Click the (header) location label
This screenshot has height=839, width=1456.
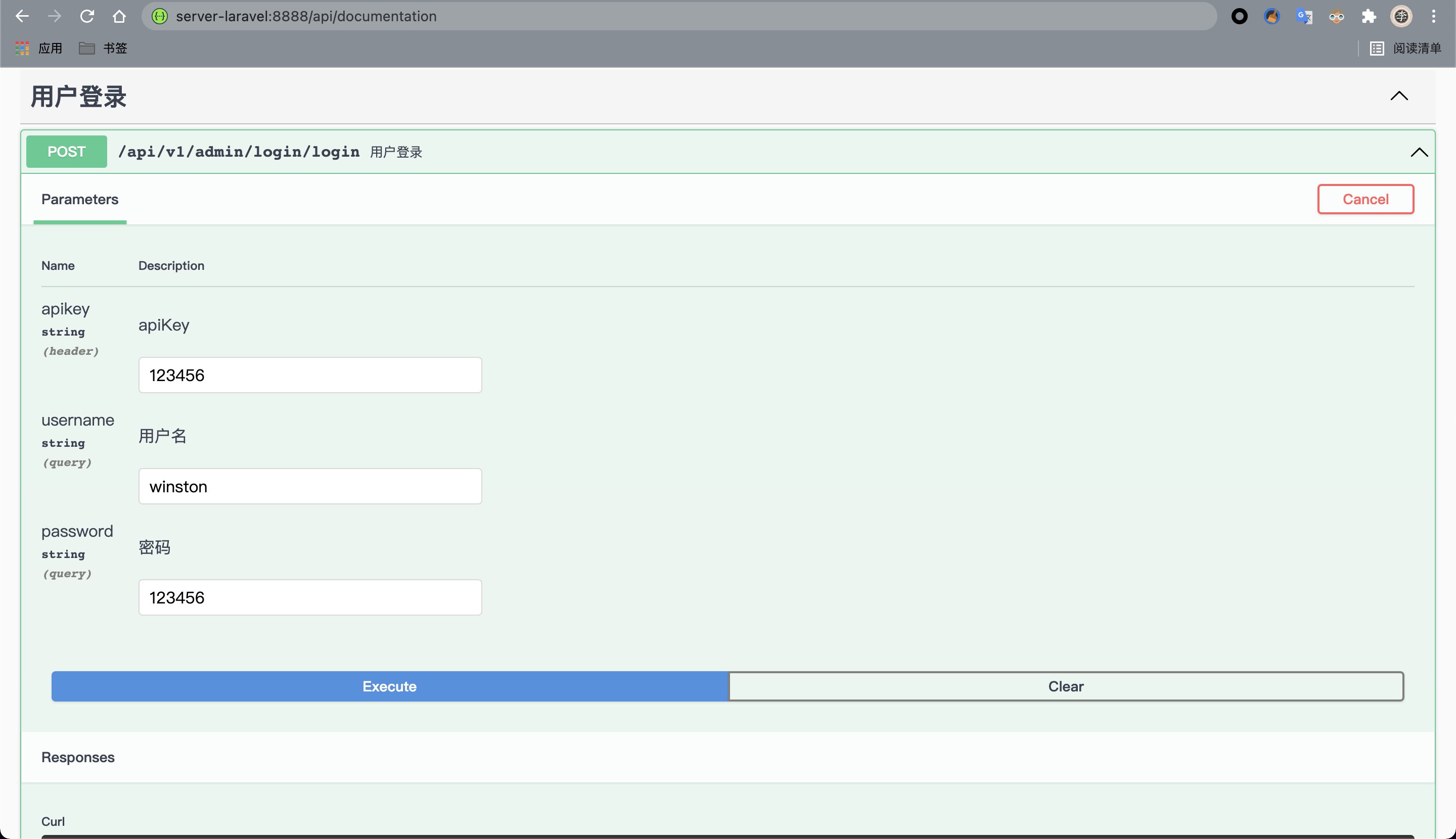point(71,351)
